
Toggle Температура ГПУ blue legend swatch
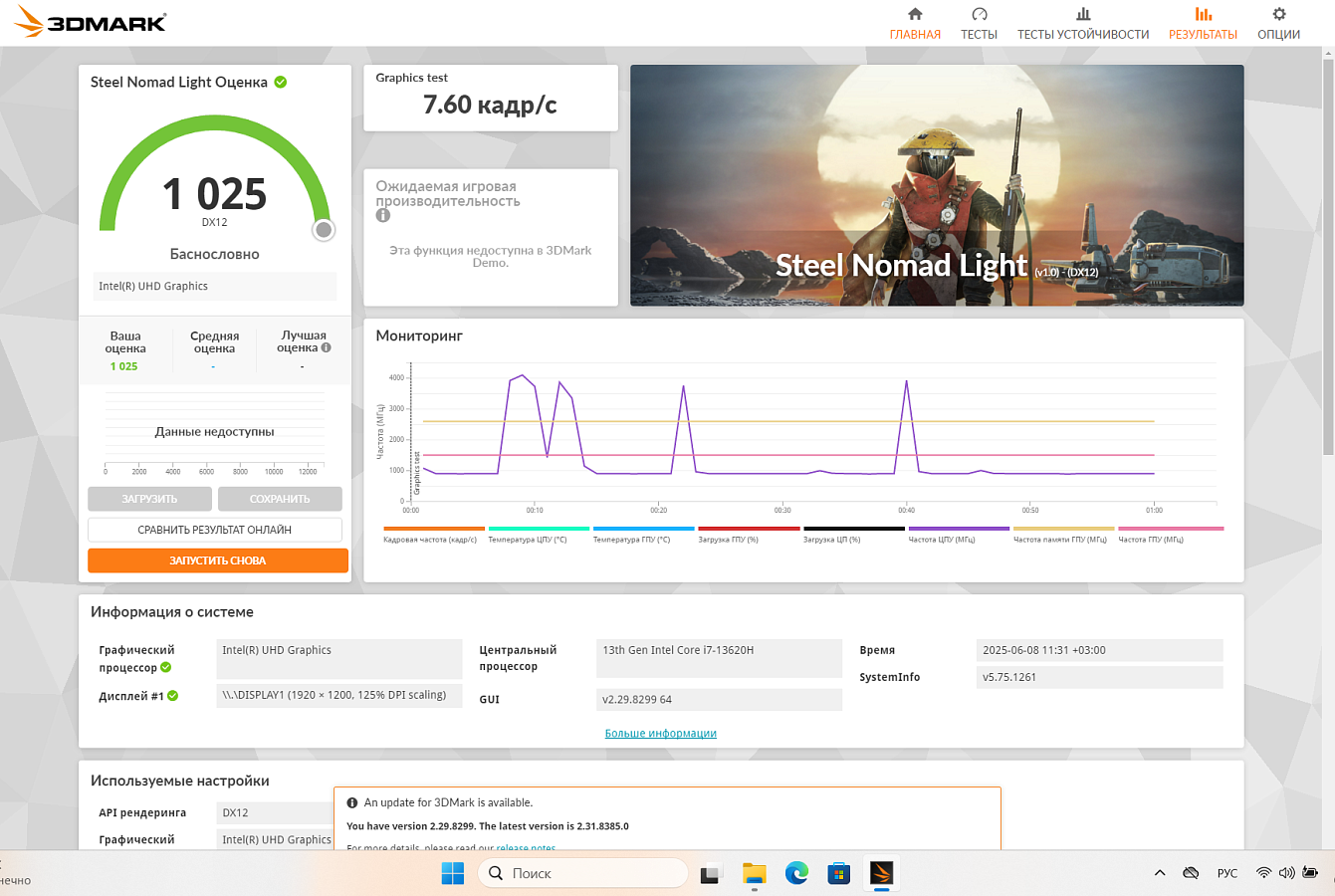pos(644,529)
